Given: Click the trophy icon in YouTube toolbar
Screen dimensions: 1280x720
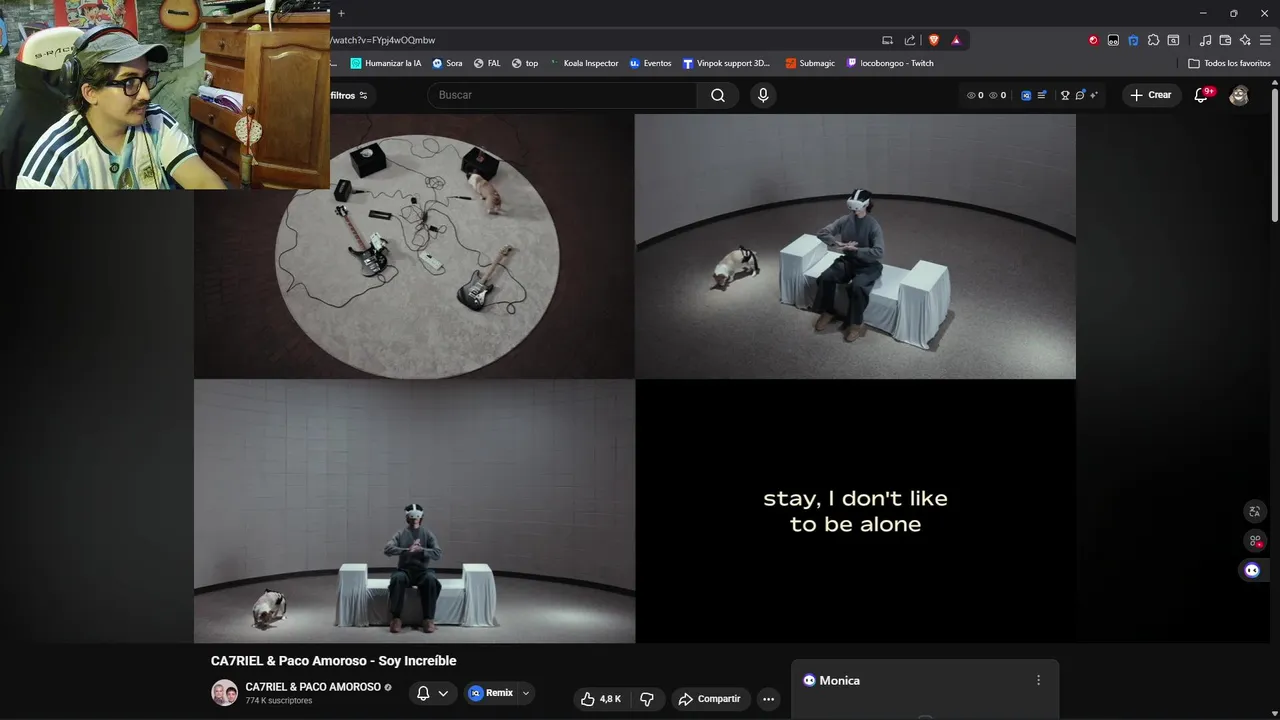Looking at the screenshot, I should [1065, 95].
